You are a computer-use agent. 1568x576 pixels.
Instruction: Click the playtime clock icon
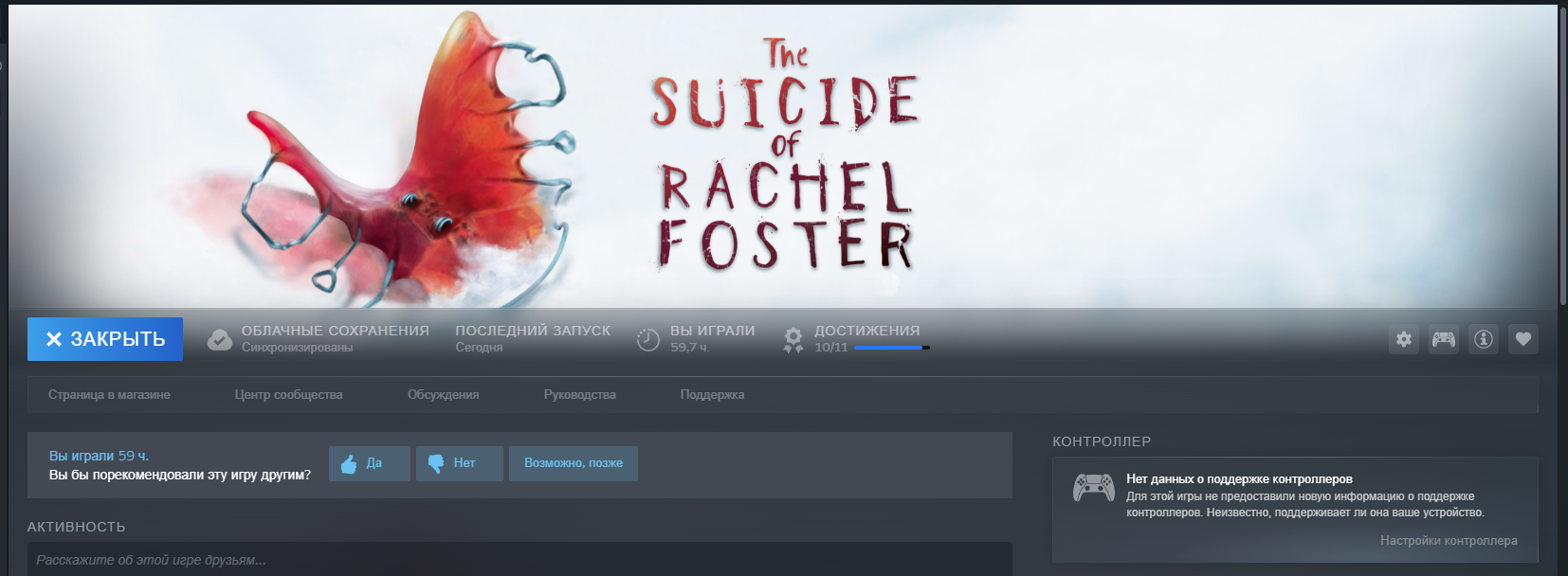(648, 339)
